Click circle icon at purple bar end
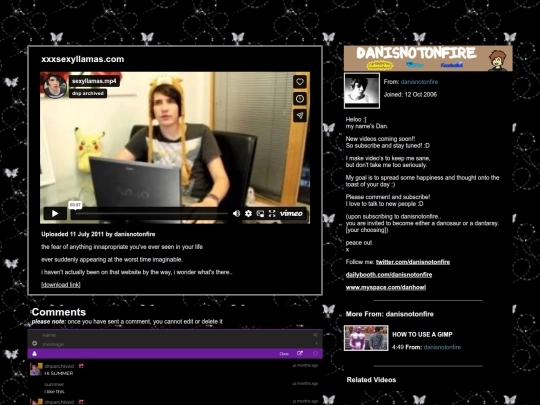Viewport: 540px width, 405px height. [x=315, y=353]
